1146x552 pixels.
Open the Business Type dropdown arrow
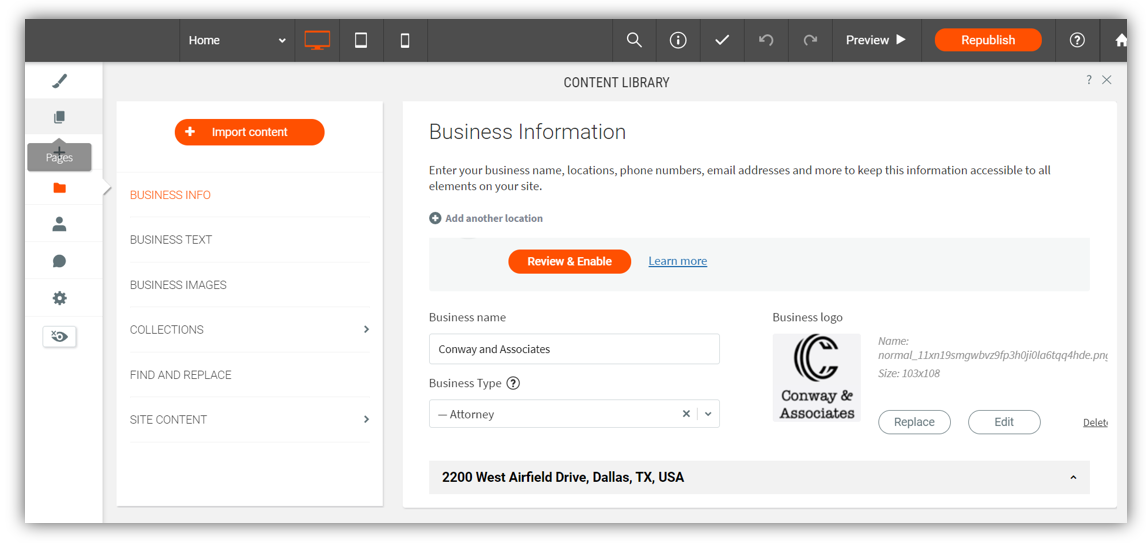[708, 414]
